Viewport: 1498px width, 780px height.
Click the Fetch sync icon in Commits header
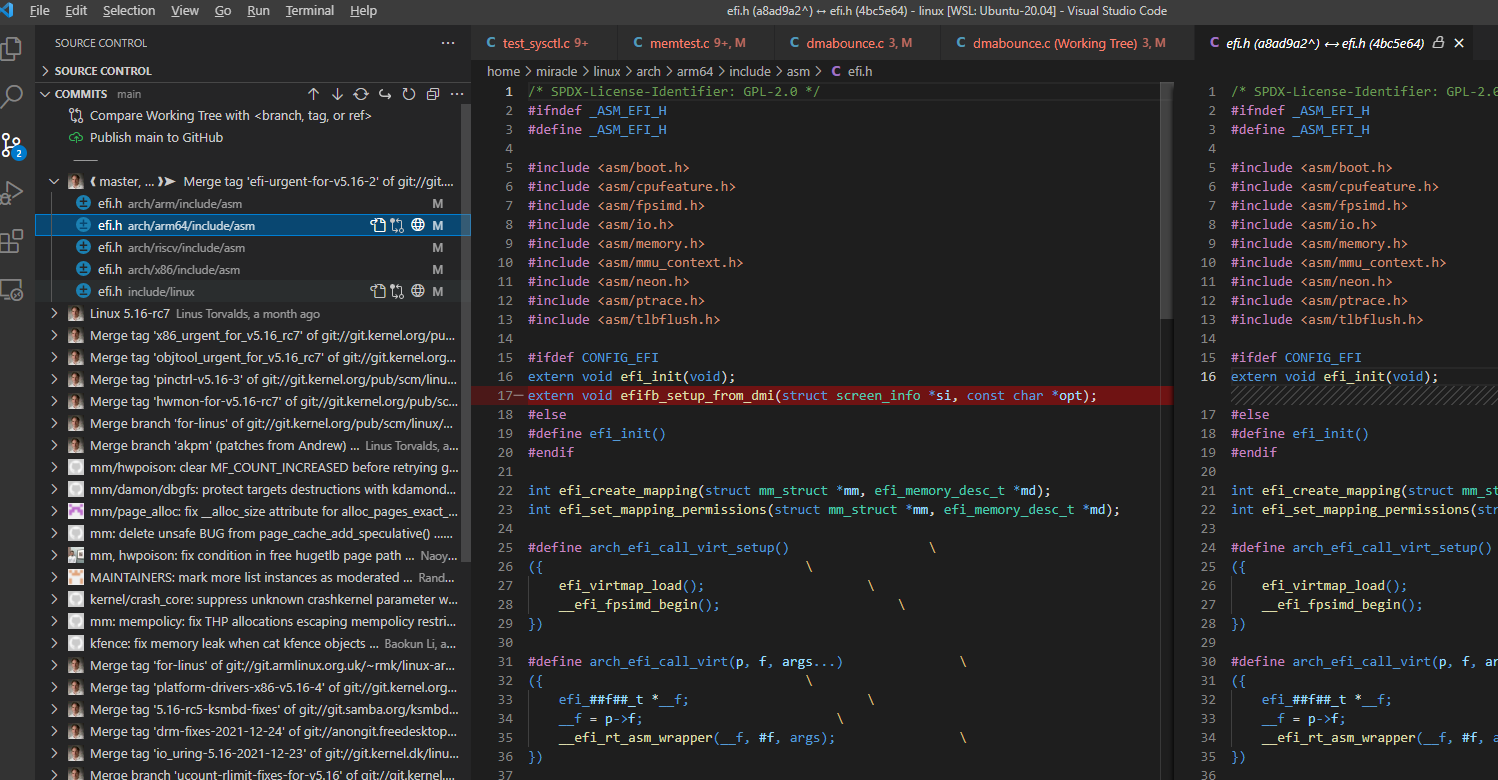(361, 94)
